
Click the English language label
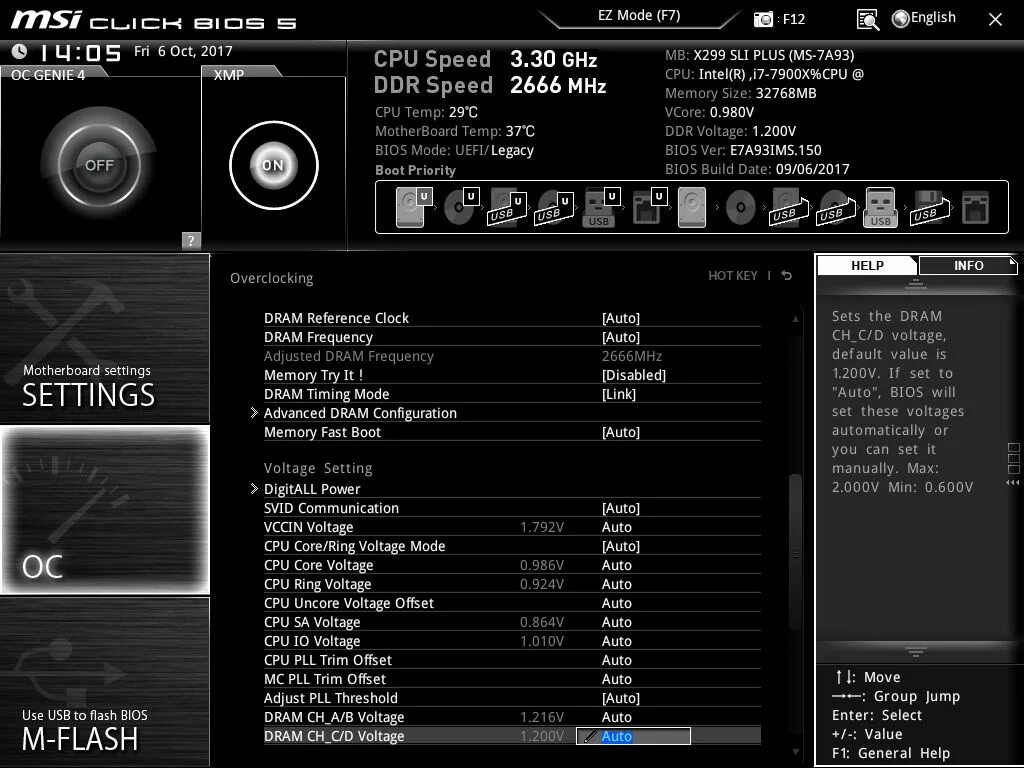tap(933, 18)
